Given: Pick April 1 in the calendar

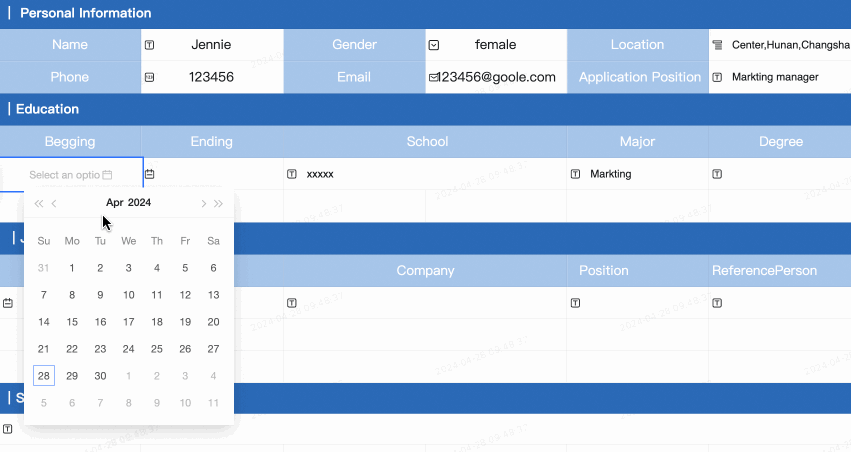Looking at the screenshot, I should click(72, 268).
